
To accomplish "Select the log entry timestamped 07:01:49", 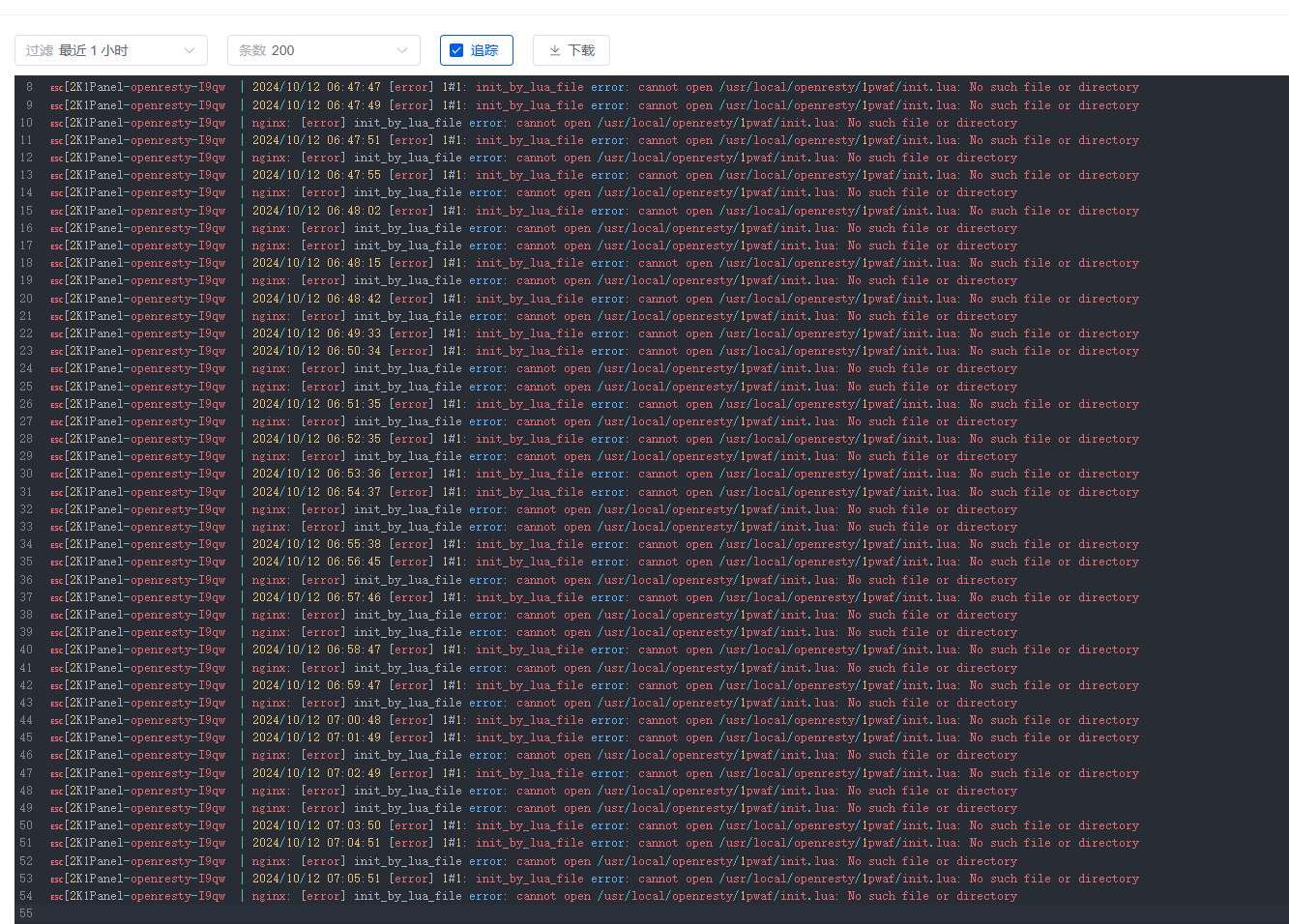I will point(595,737).
